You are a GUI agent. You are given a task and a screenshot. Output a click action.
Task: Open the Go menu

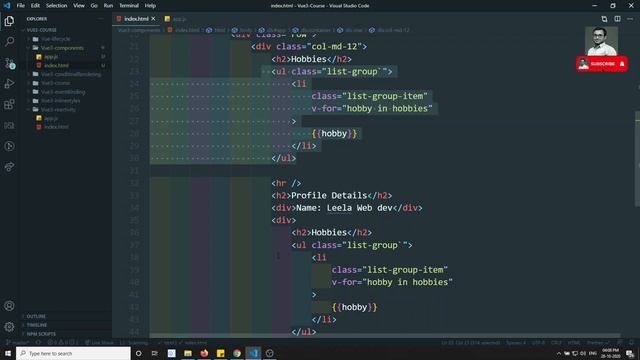(x=94, y=6)
